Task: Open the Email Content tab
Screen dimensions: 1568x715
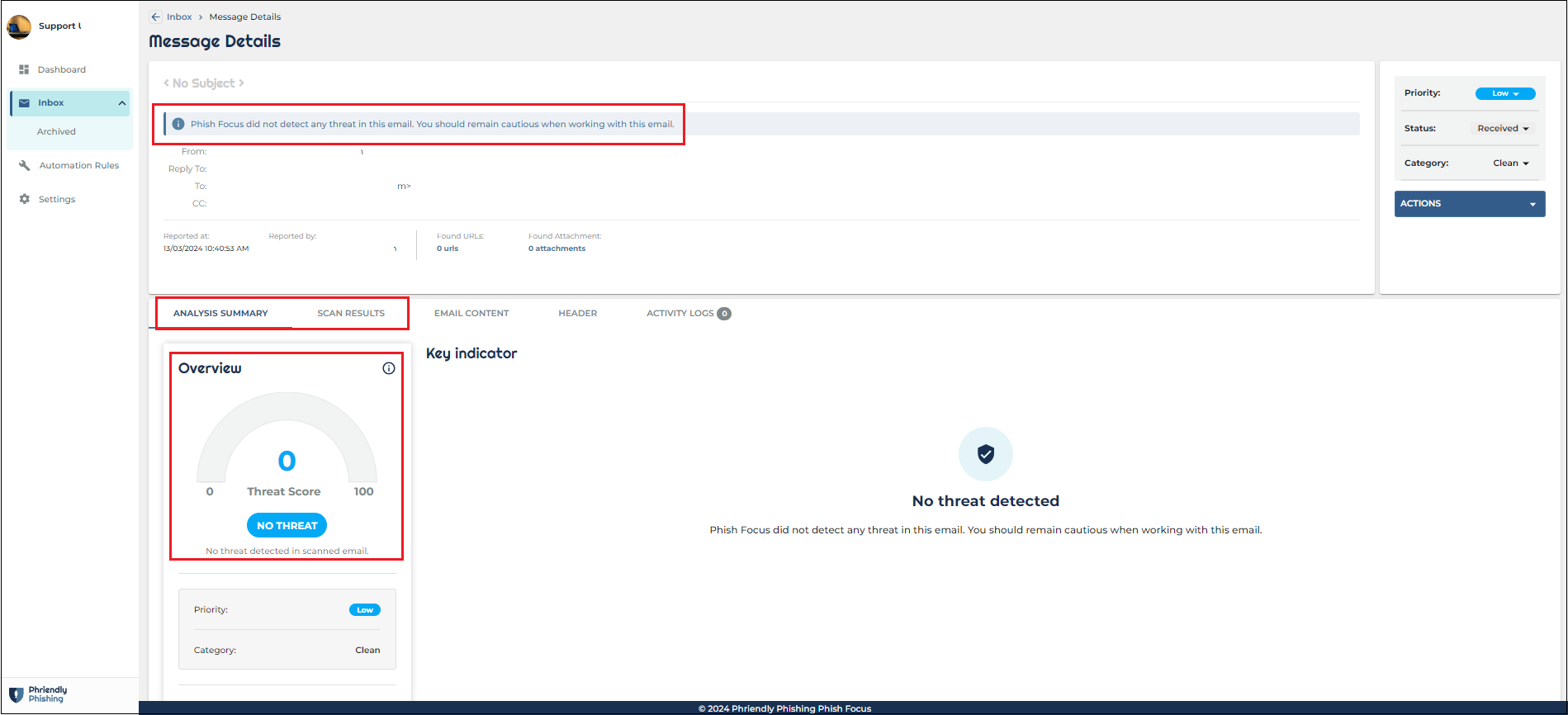Action: [471, 314]
